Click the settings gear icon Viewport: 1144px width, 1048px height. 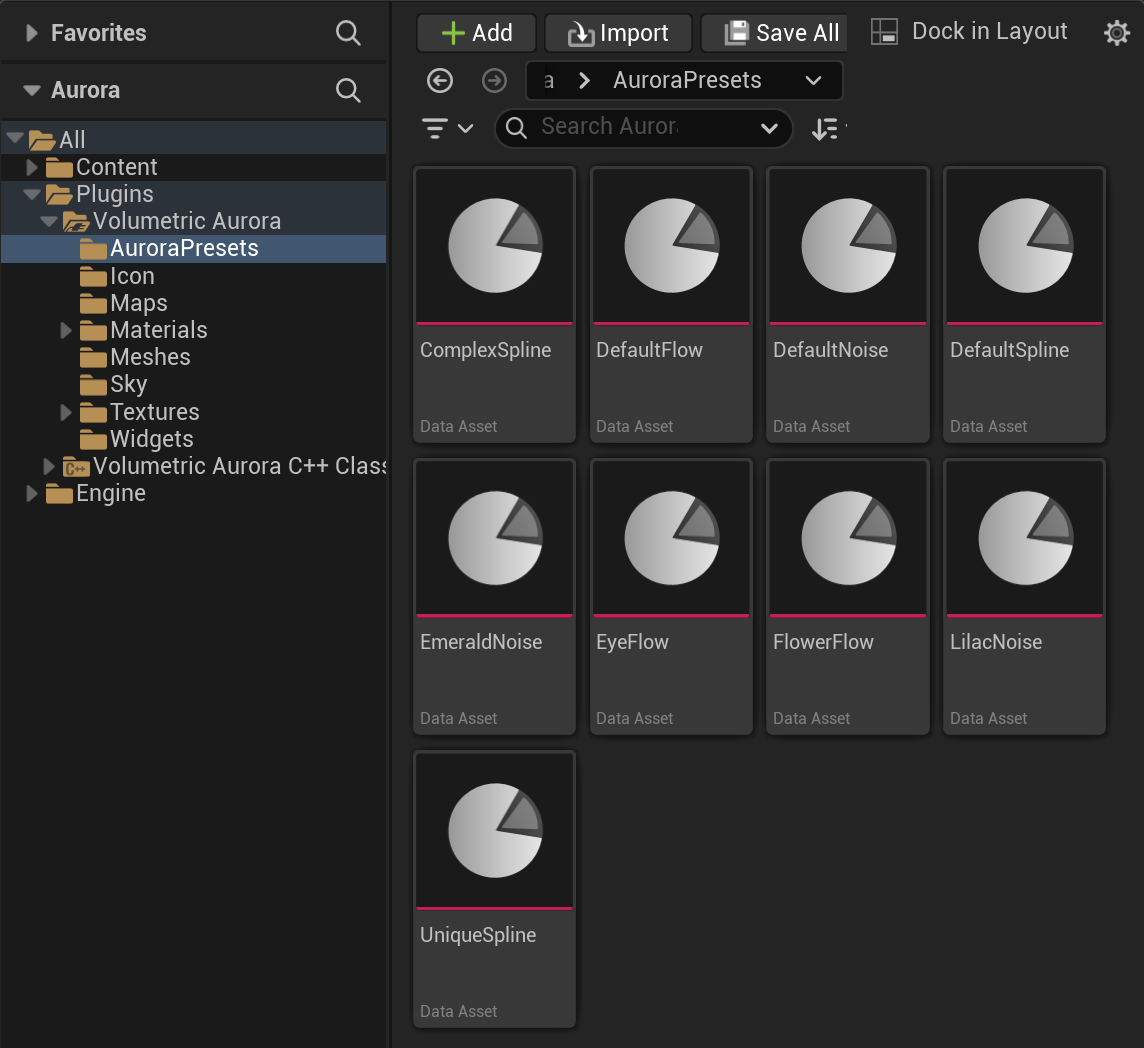tap(1116, 33)
